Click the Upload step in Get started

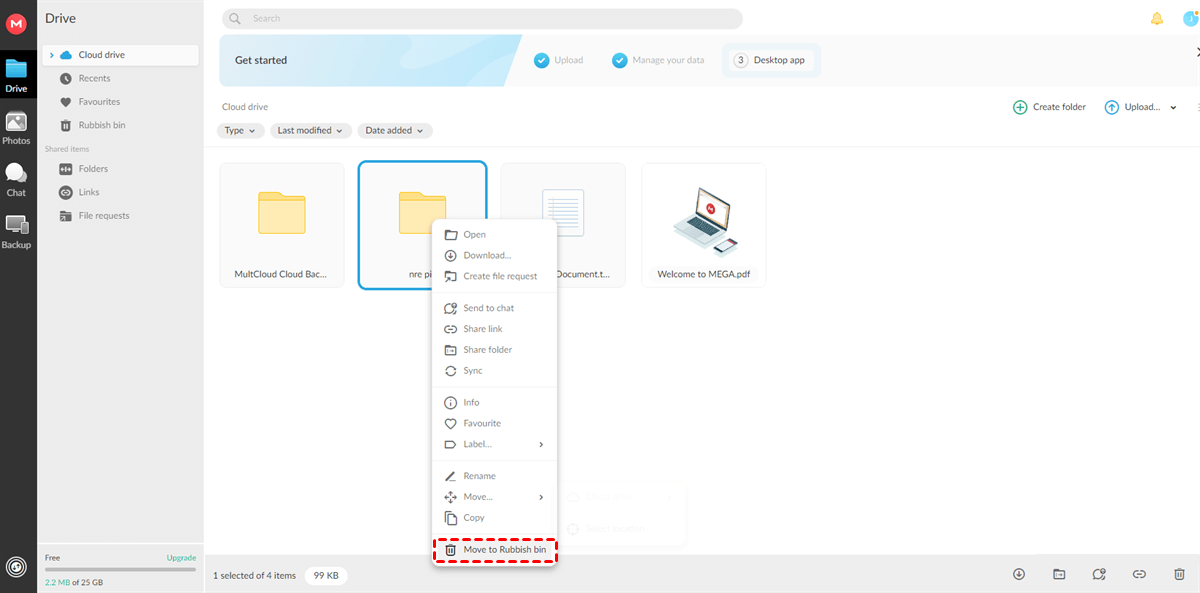point(558,60)
